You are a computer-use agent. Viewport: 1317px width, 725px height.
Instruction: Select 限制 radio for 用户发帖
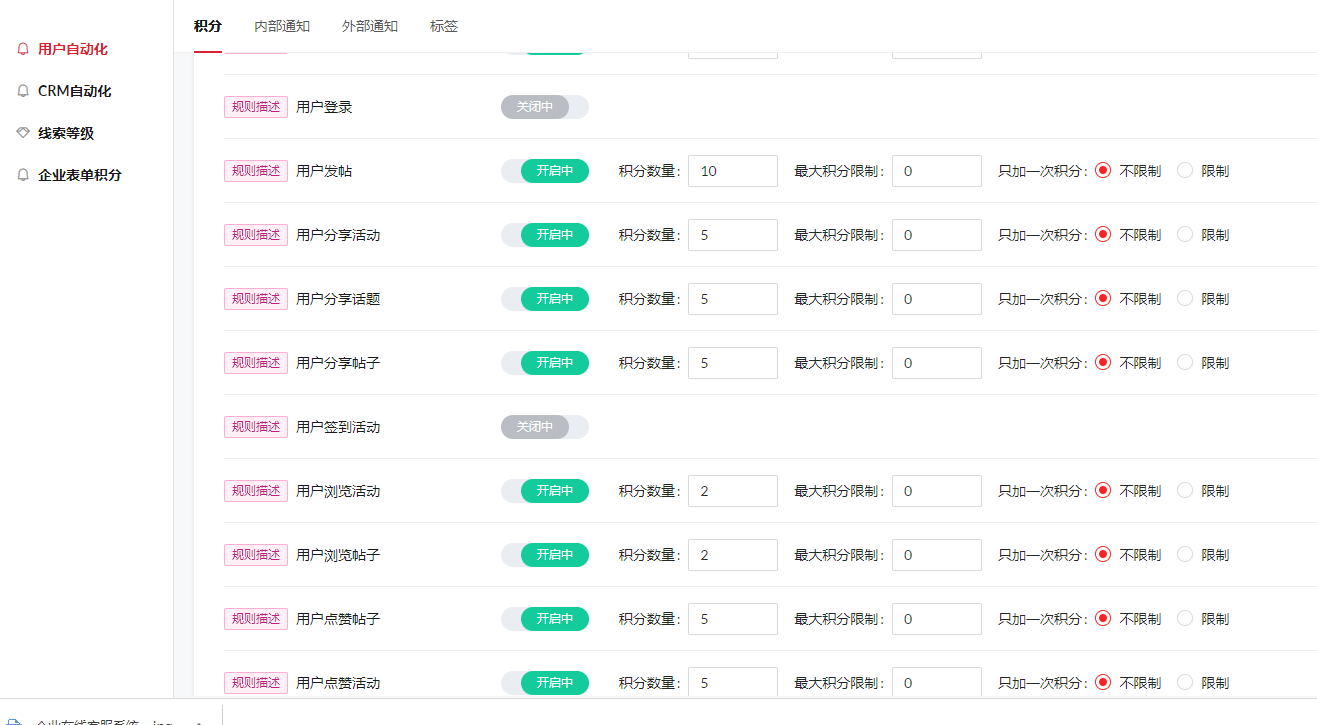point(1185,171)
